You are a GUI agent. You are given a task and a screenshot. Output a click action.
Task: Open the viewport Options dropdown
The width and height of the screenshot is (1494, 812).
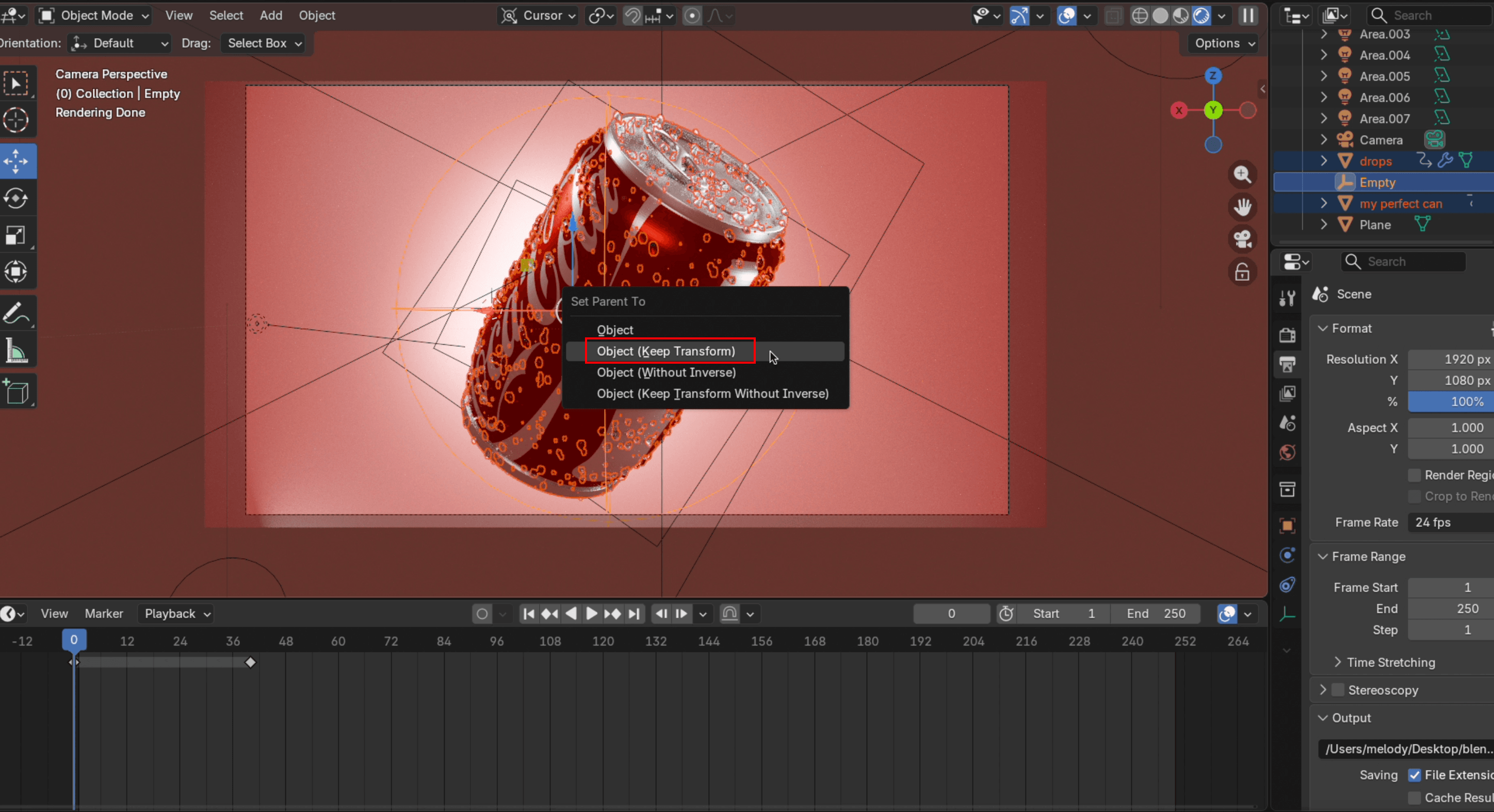click(1224, 43)
